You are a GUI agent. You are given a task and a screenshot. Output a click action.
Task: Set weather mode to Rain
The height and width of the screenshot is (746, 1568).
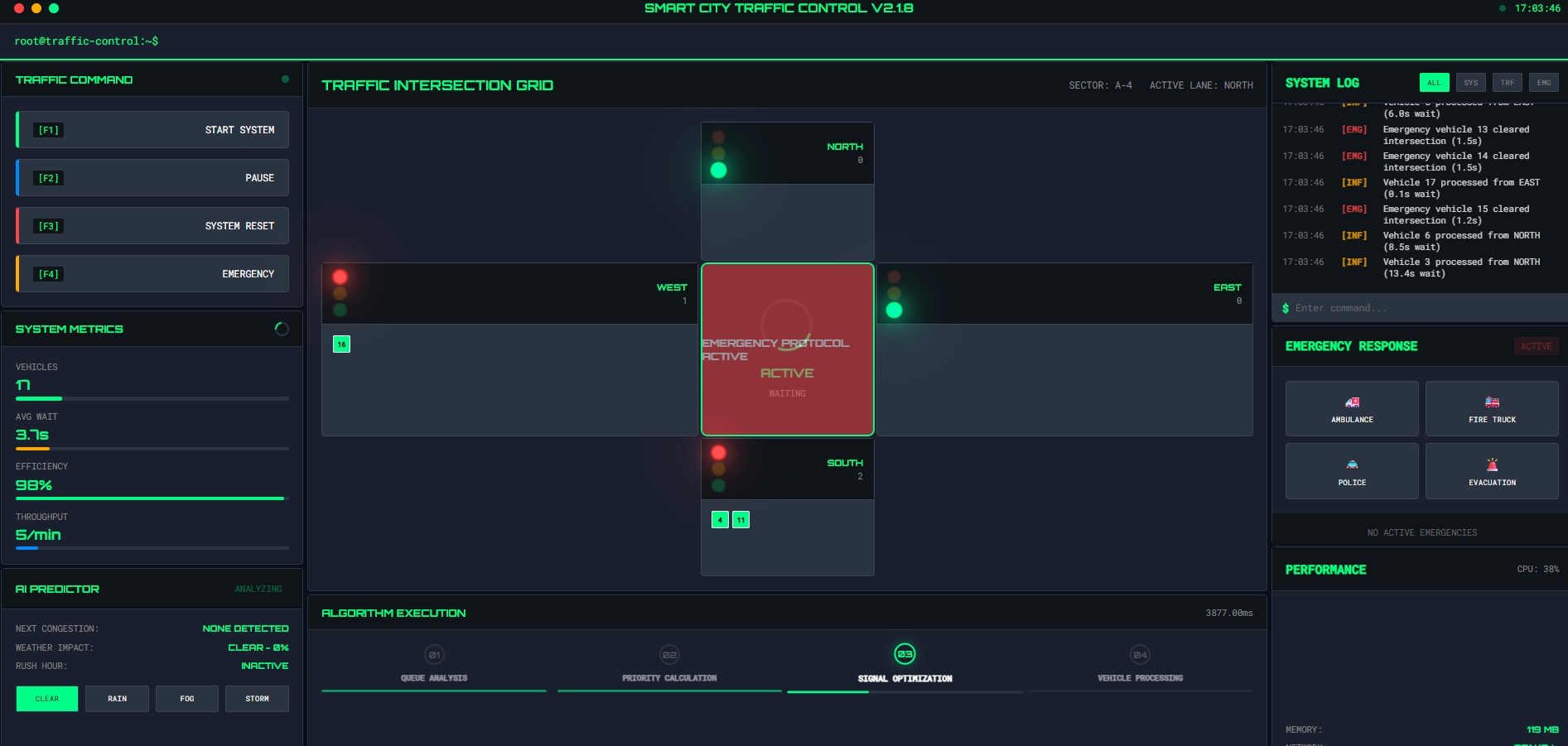[117, 699]
